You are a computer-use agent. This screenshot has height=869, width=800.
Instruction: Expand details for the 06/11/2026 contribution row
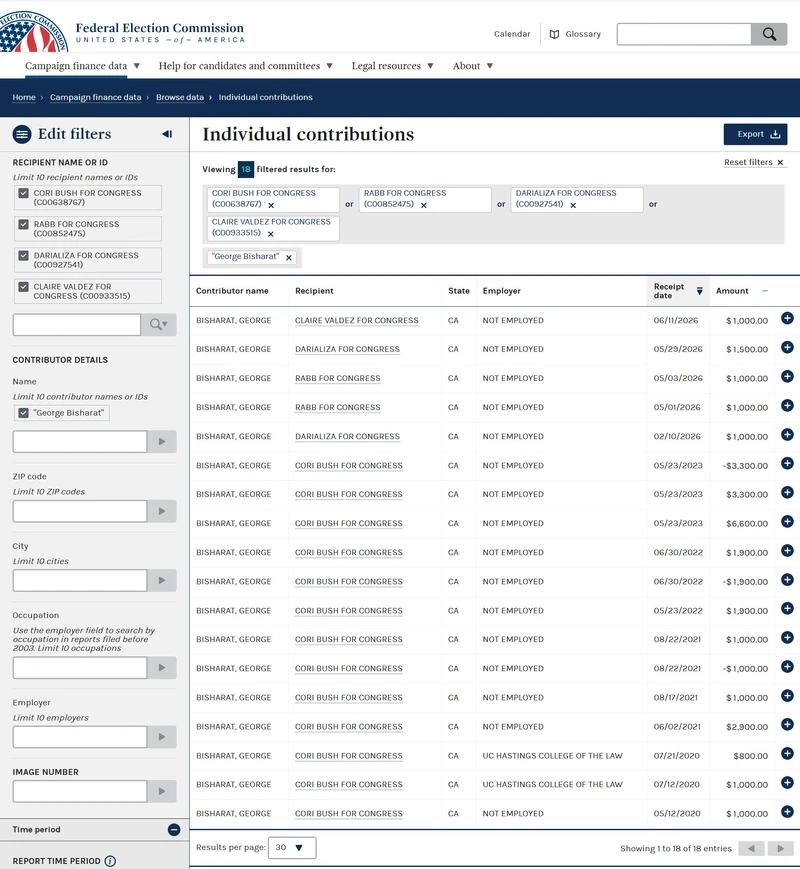pos(787,318)
